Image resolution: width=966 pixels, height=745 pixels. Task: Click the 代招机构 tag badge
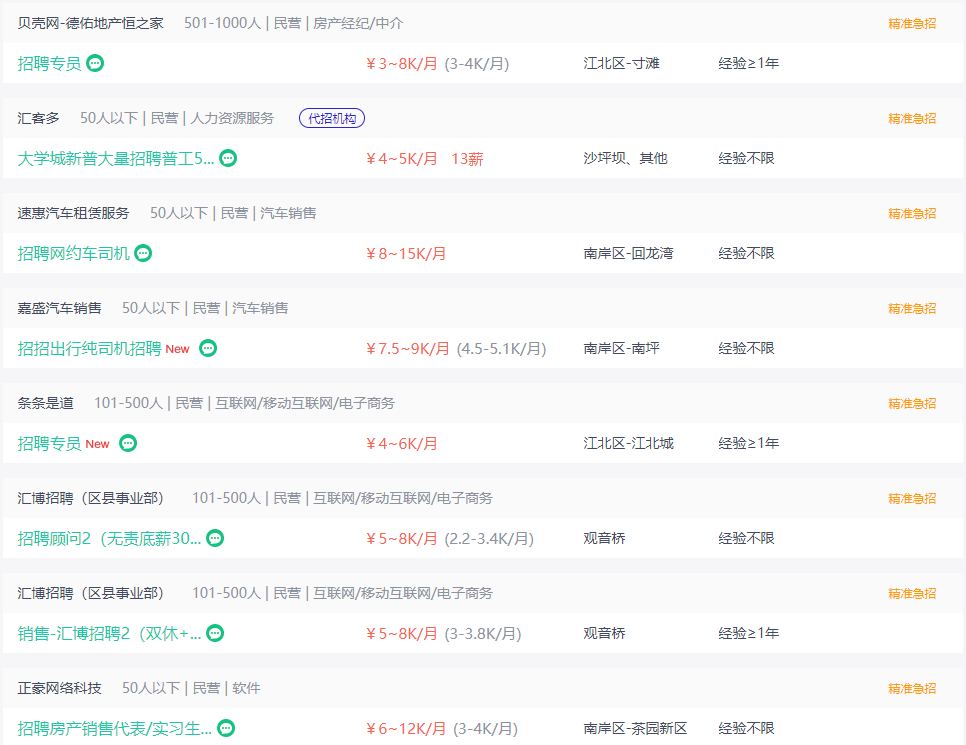[x=332, y=118]
